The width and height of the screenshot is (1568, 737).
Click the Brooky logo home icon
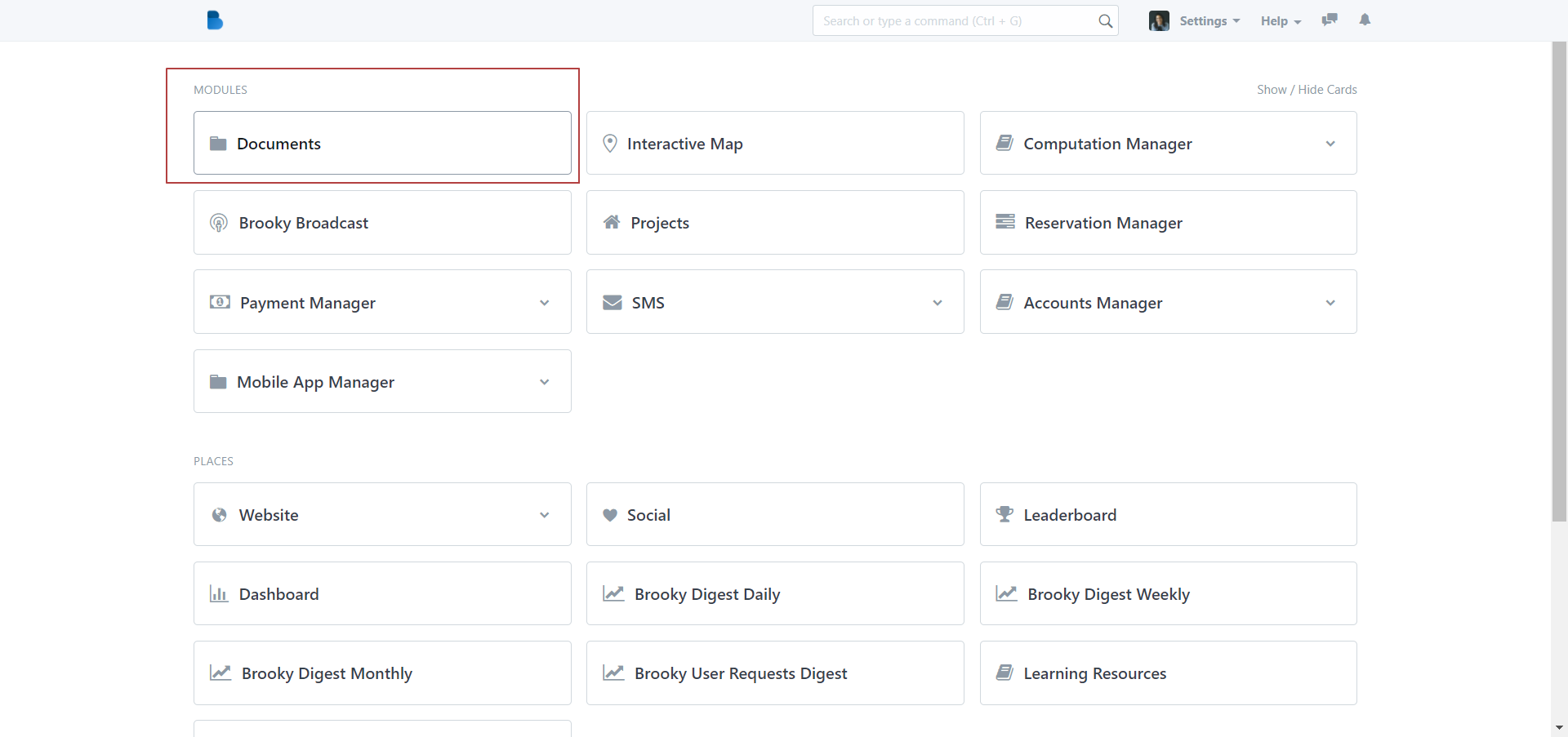[215, 20]
